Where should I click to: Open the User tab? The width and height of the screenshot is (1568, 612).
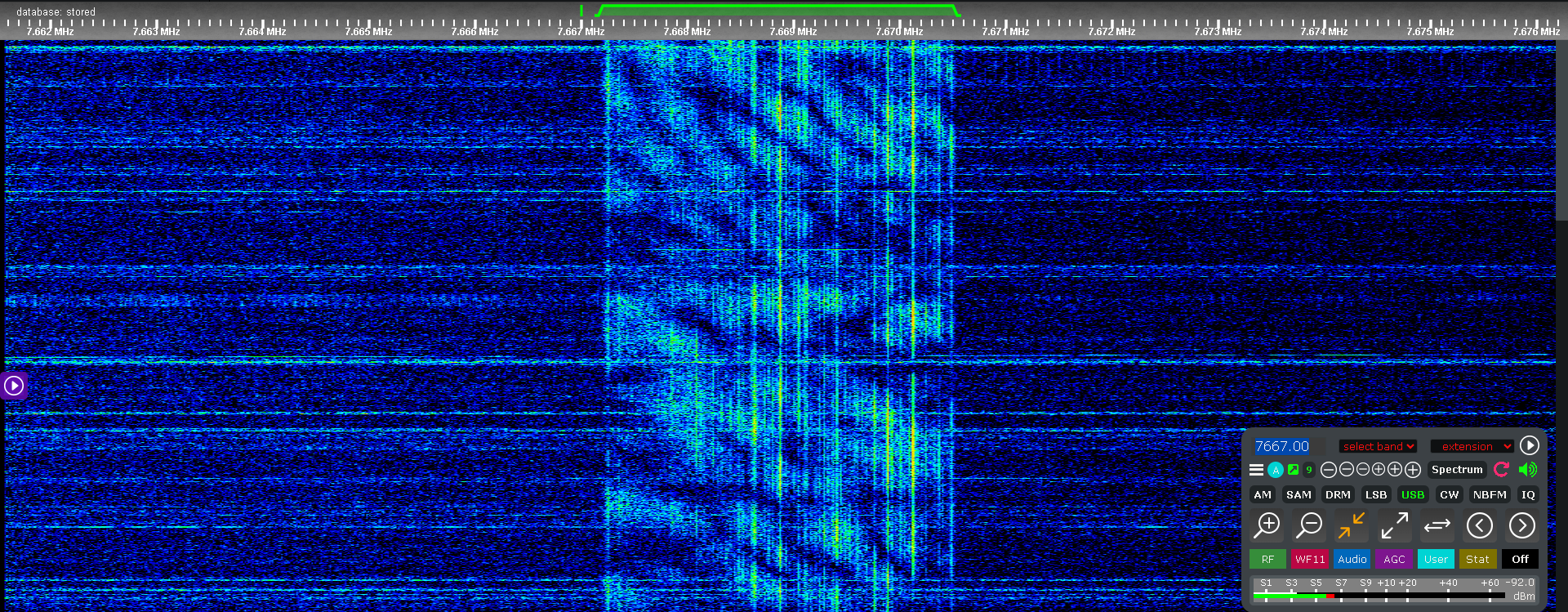tap(1437, 559)
